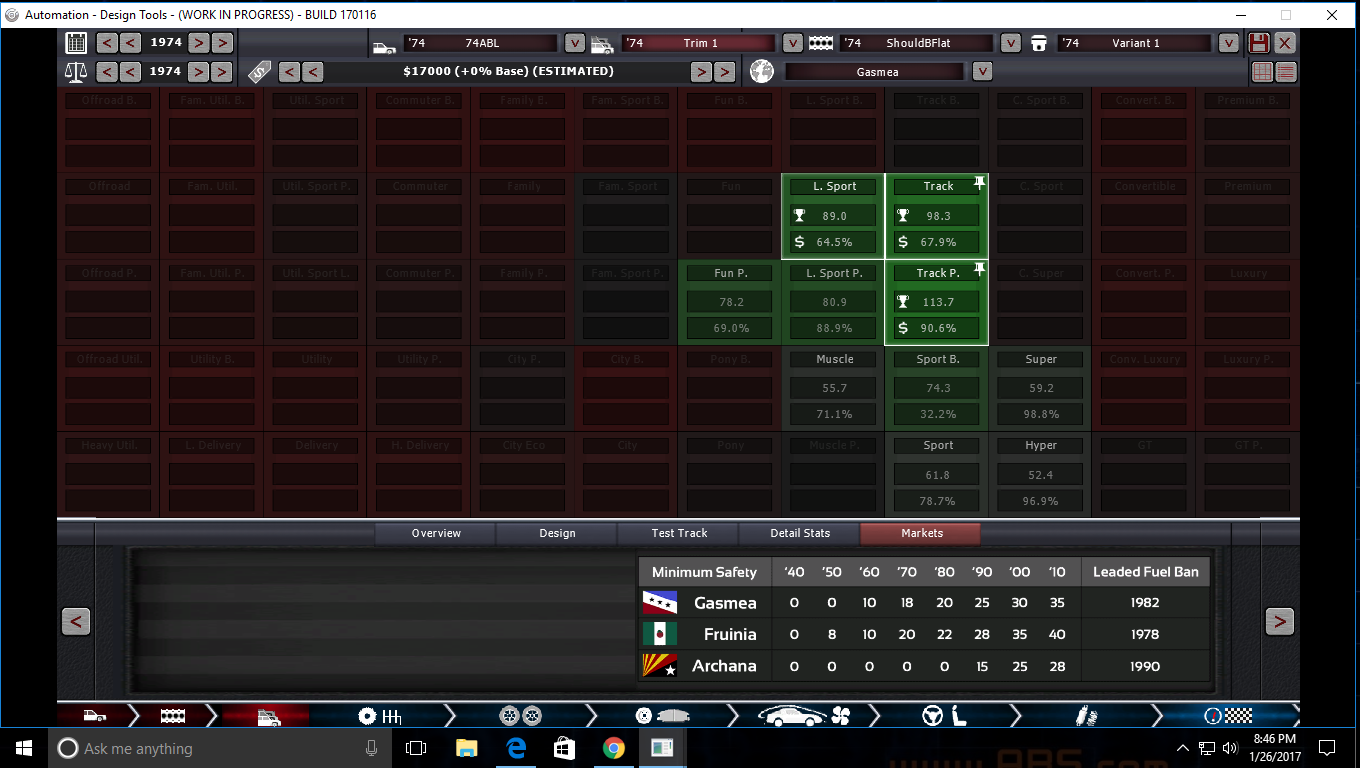Expand the 74ABL car model dropdown
1360x768 pixels.
pos(574,43)
